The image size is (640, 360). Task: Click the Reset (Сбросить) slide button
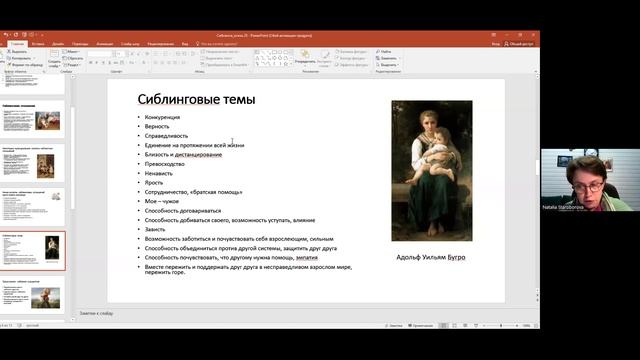pyautogui.click(x=73, y=58)
